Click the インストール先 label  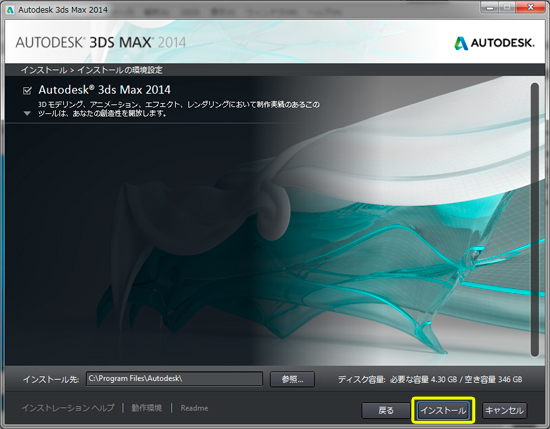point(51,380)
